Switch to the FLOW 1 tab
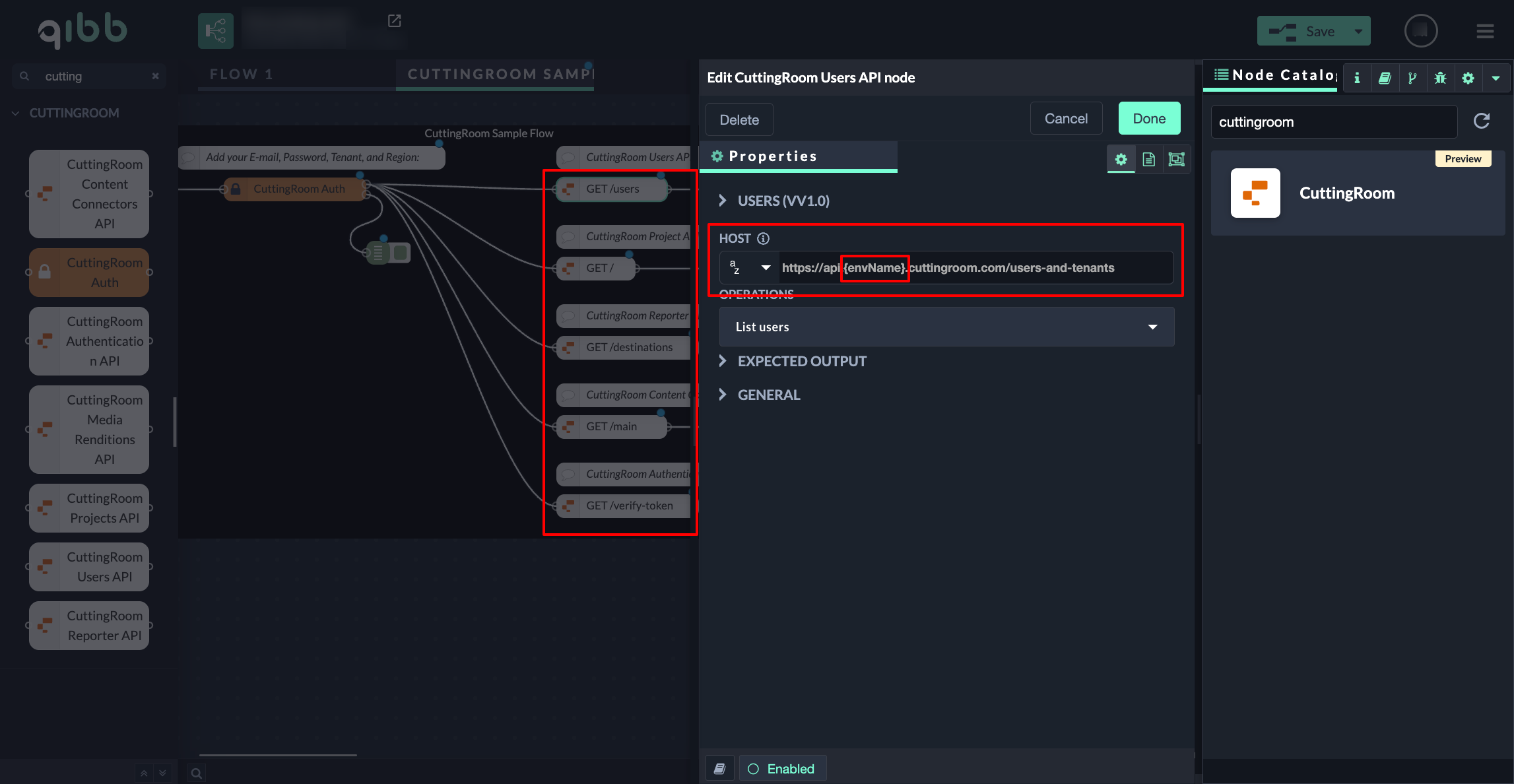Screen dimensions: 1514x784 coord(241,74)
